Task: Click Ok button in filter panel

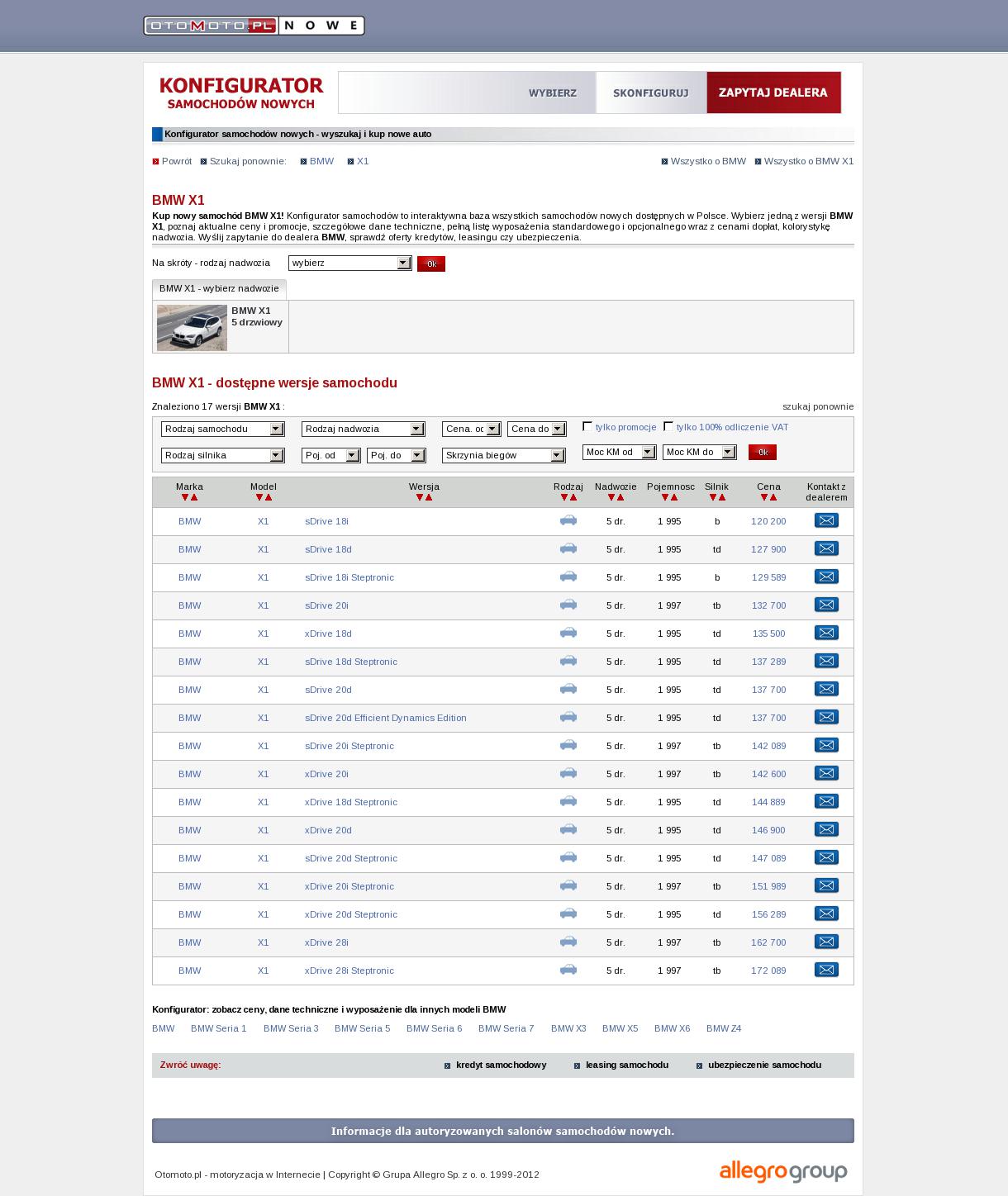Action: coord(763,452)
